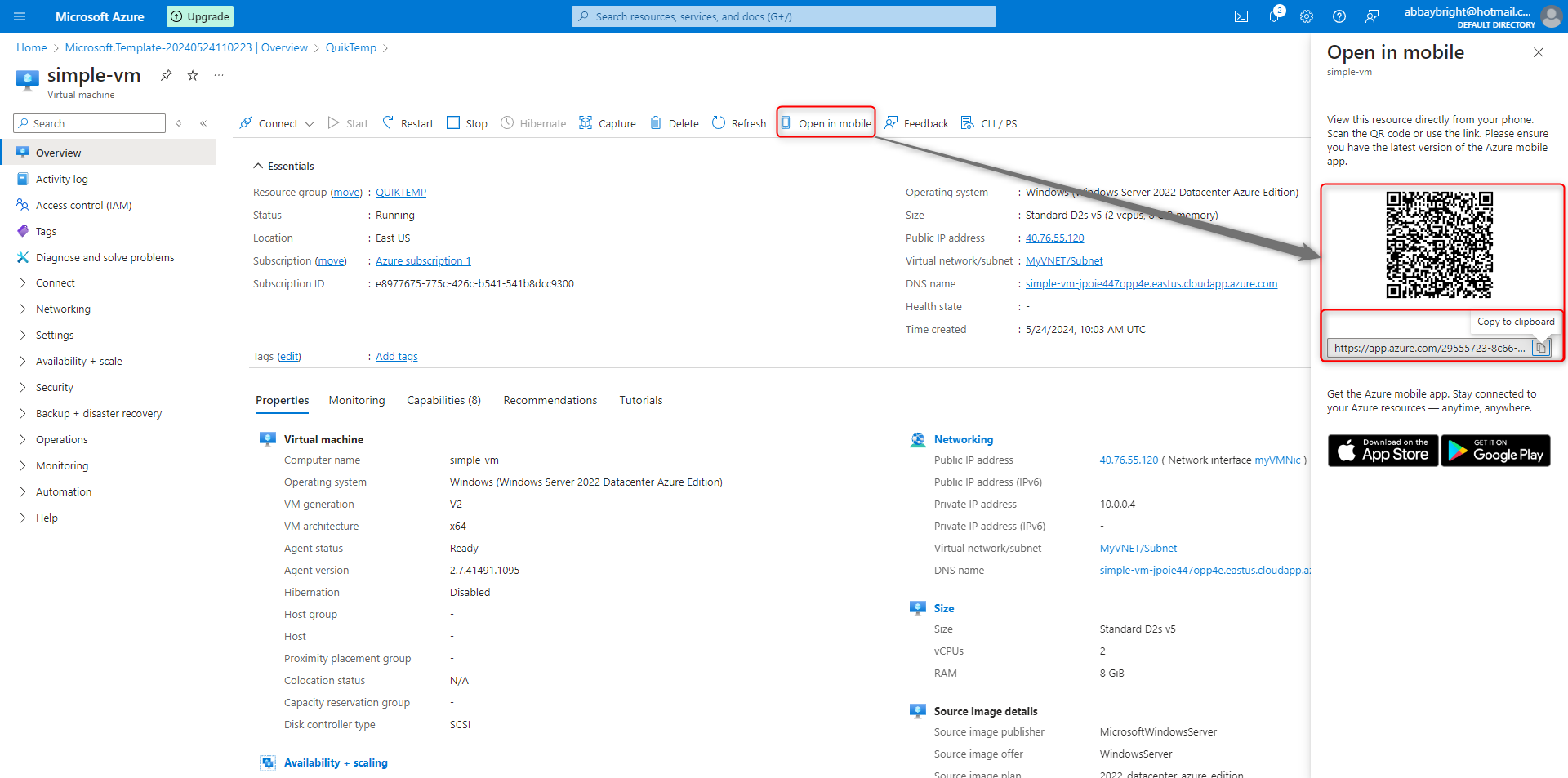Open the MyVNET/Subnet link in Essentials
Viewport: 1568px width, 778px height.
click(1064, 261)
